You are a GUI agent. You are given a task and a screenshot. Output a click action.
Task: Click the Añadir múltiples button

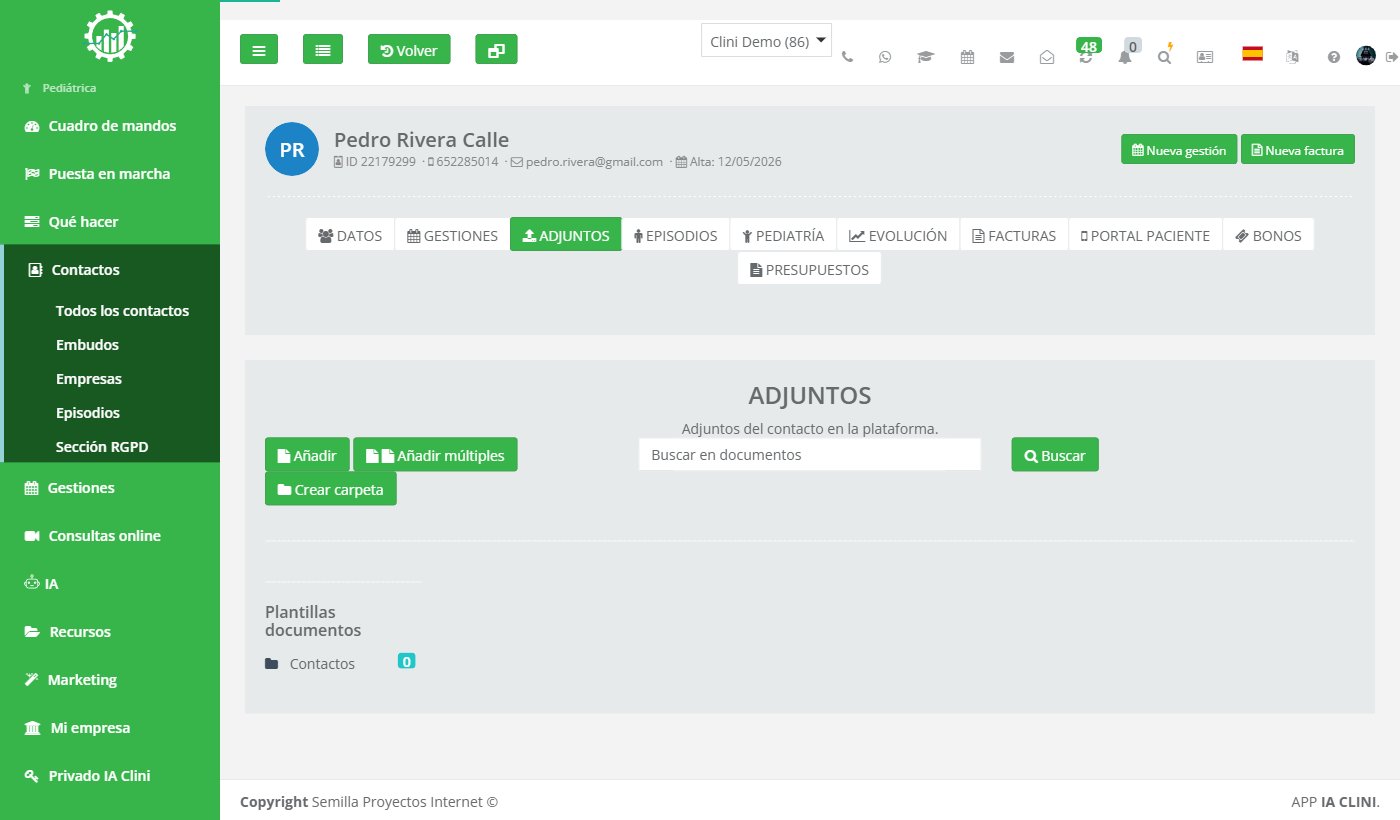(x=435, y=454)
